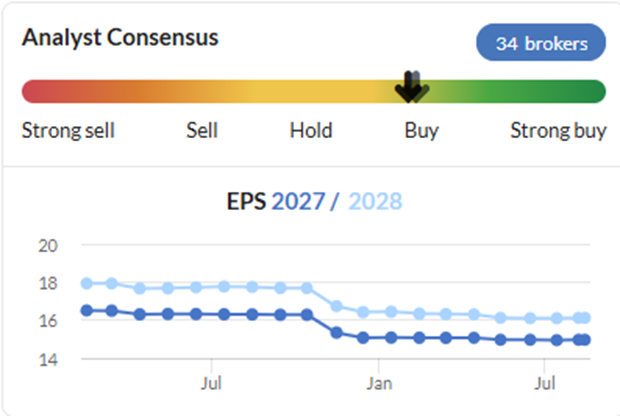Click the first Jul axis label
Viewport: 620px width, 416px height.
pyautogui.click(x=211, y=384)
